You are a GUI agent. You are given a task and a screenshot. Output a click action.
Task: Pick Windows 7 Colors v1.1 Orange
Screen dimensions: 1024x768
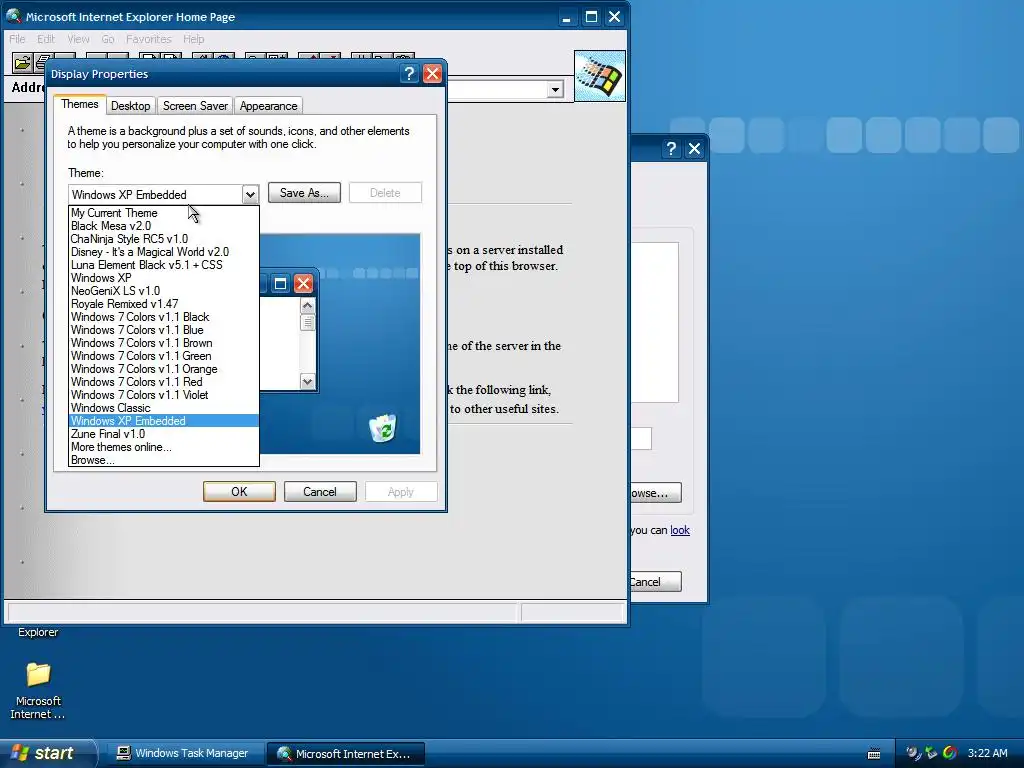(164, 369)
